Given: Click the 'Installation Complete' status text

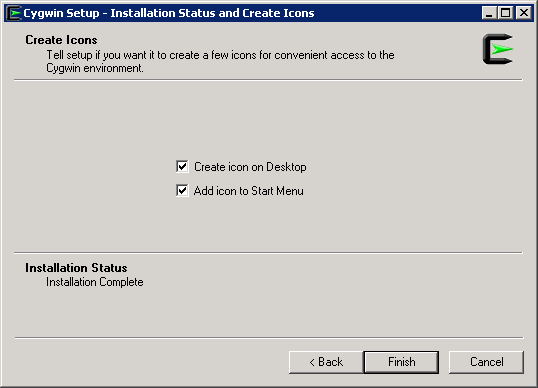Looking at the screenshot, I should click(x=95, y=282).
